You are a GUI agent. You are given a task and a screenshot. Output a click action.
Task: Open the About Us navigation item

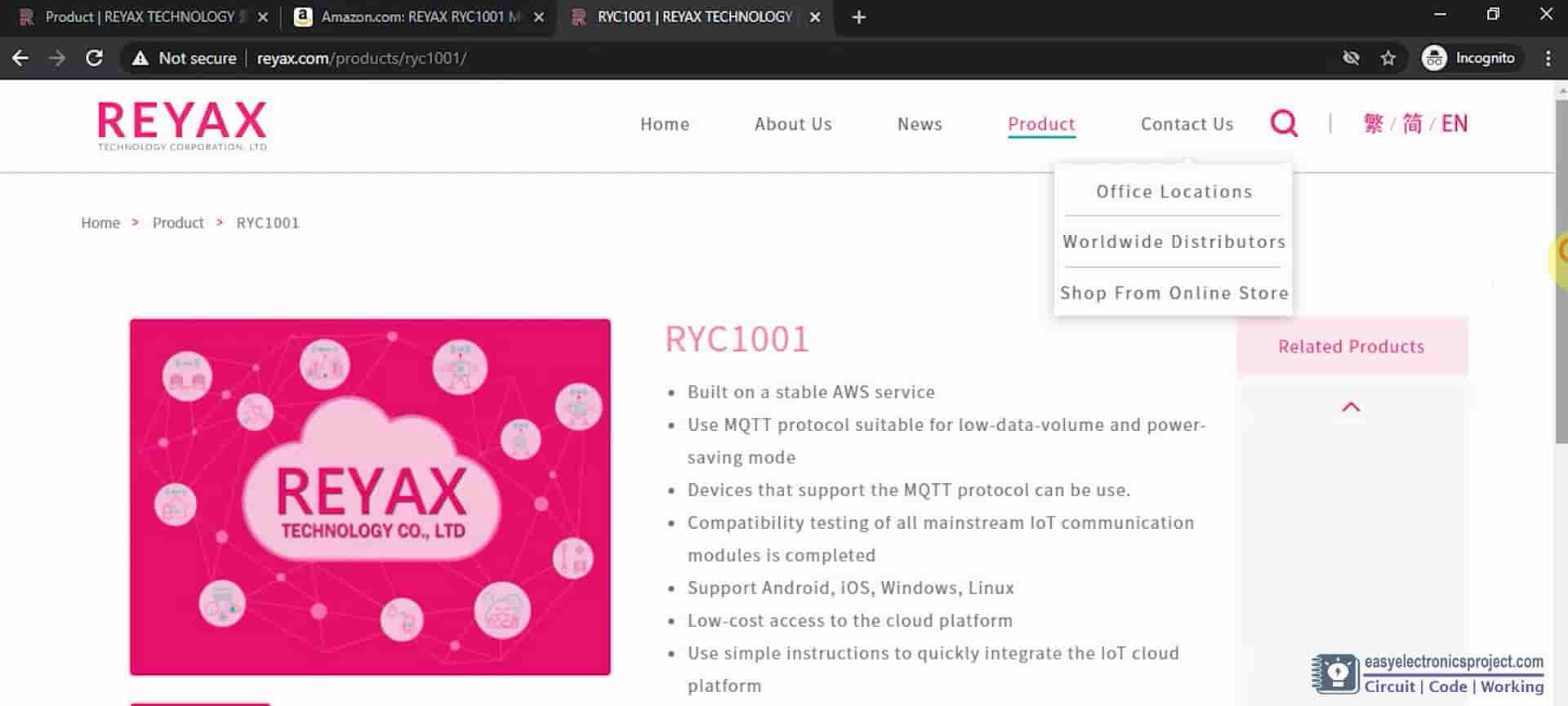pos(793,124)
